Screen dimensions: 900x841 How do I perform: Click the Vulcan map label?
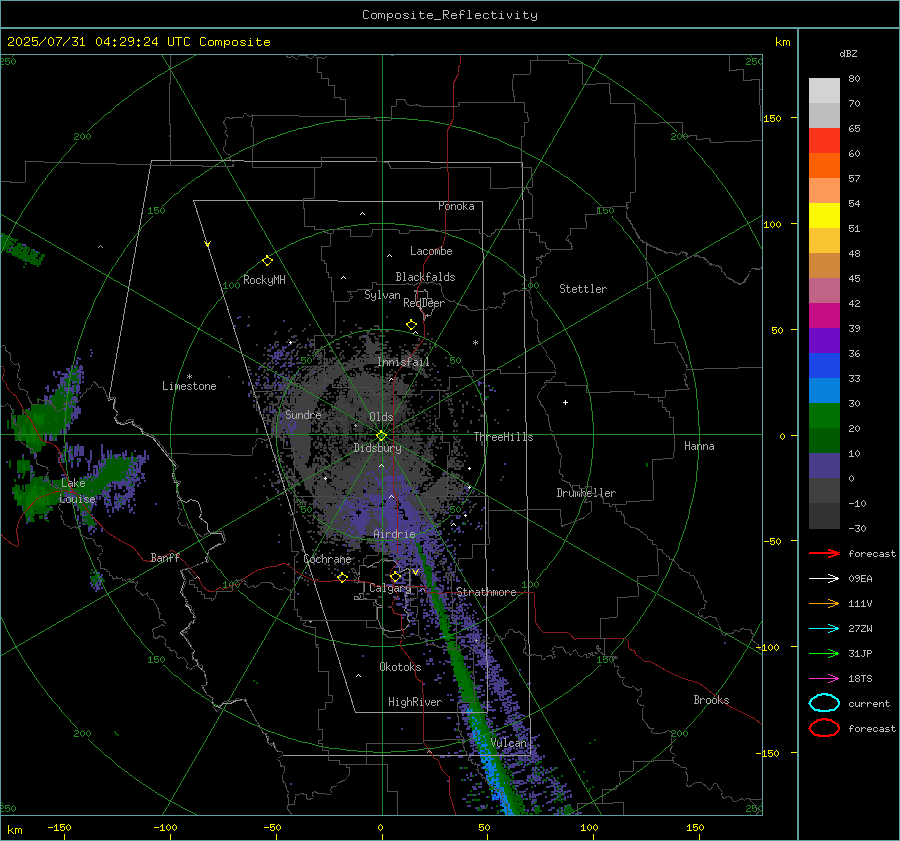(x=509, y=743)
